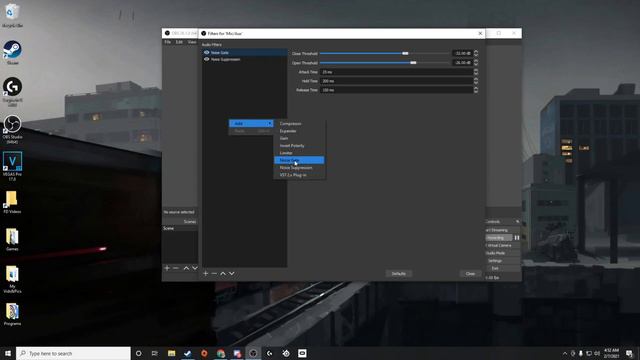Pause recording with the pause icon in OBS Controls

click(517, 238)
